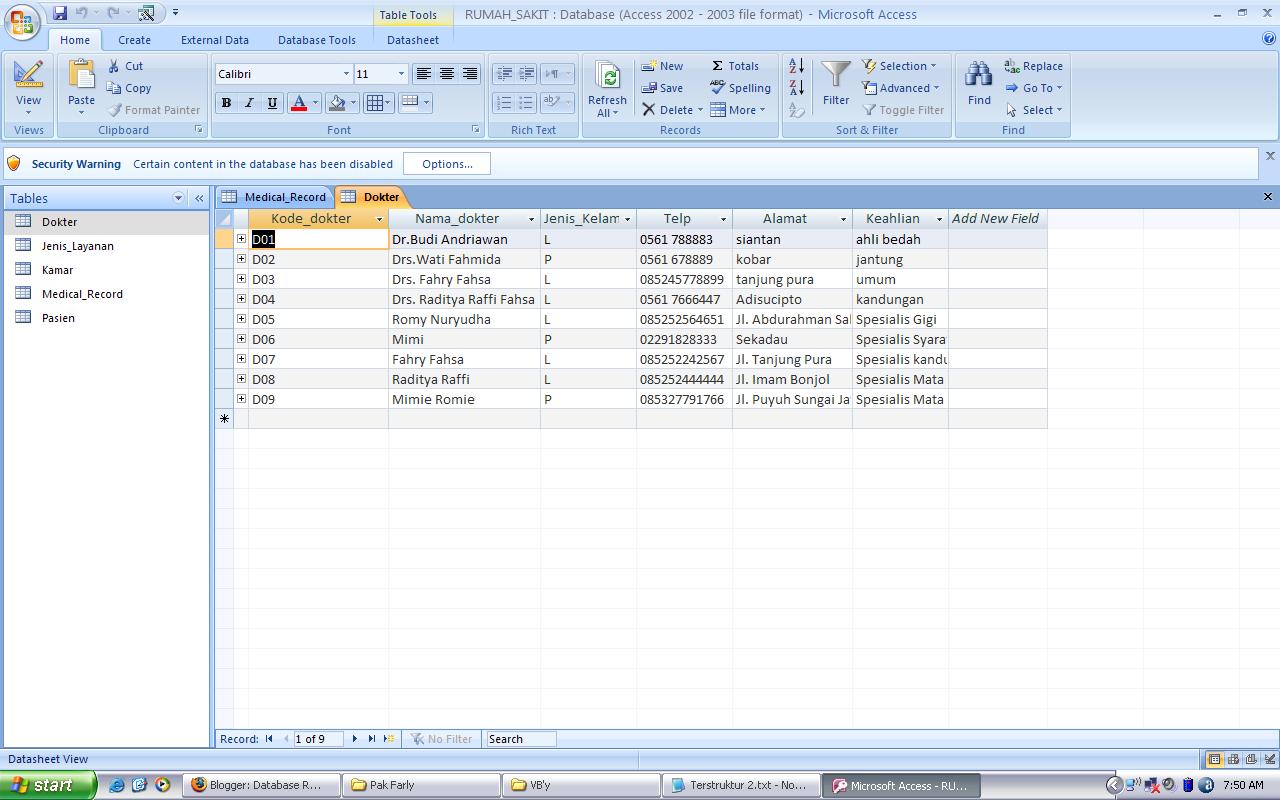Open the font name combo box
Viewport: 1280px width, 800px height.
pyautogui.click(x=283, y=74)
